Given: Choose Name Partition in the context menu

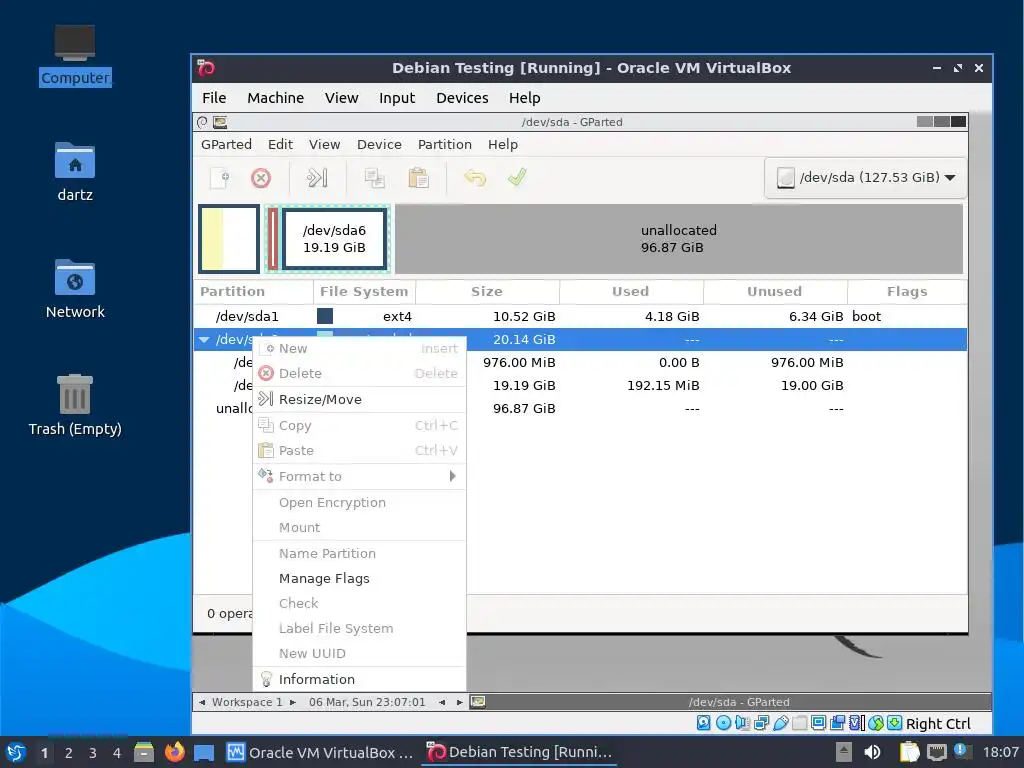Looking at the screenshot, I should [359, 554].
